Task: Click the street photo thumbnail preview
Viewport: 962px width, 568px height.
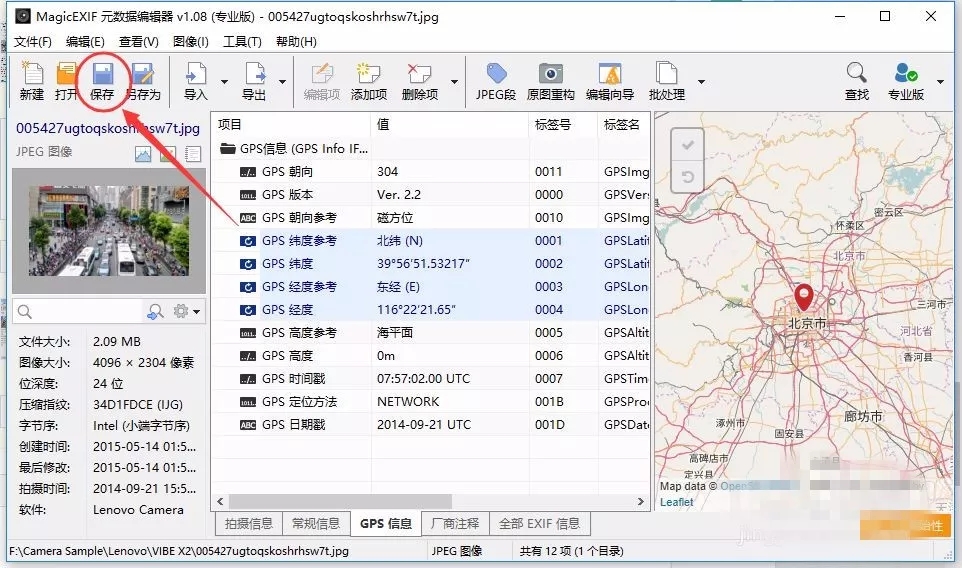Action: [x=109, y=231]
